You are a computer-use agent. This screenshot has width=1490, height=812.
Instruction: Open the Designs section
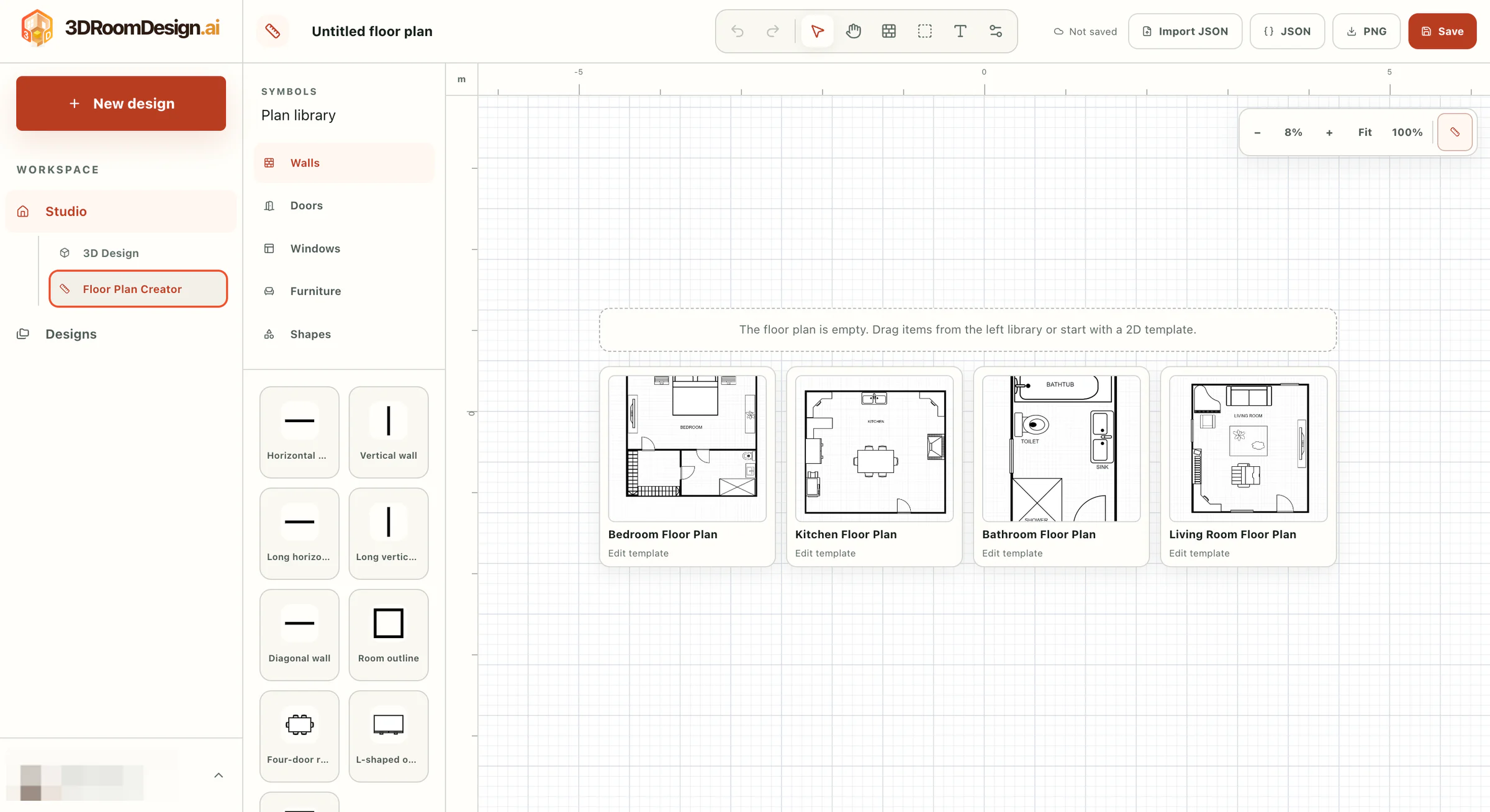pos(121,334)
